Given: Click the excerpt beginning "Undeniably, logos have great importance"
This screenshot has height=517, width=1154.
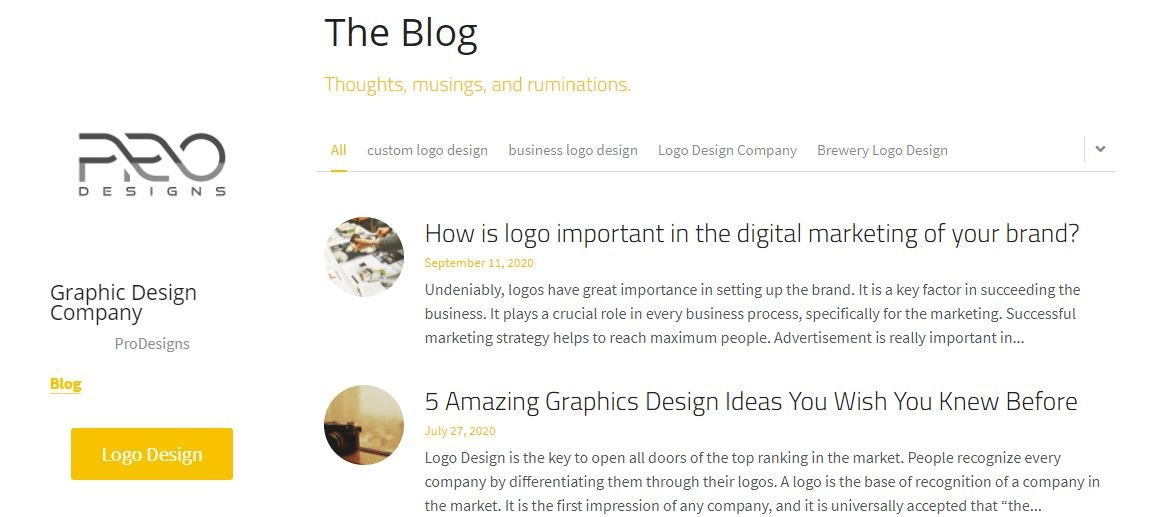Looking at the screenshot, I should point(752,313).
